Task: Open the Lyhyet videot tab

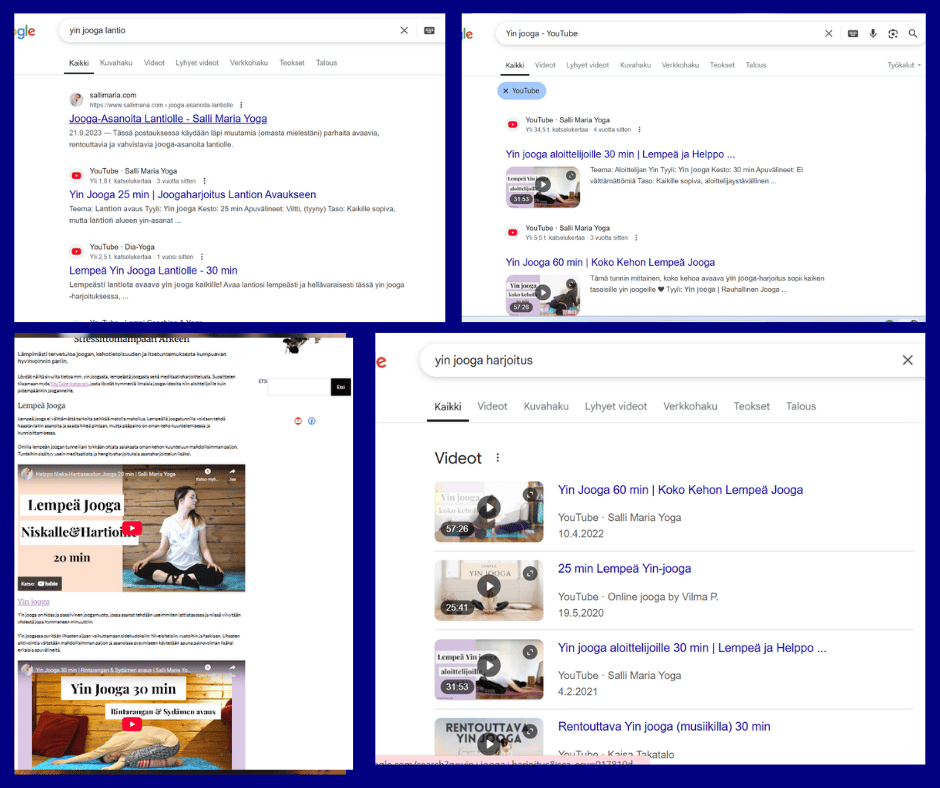Action: click(x=196, y=62)
